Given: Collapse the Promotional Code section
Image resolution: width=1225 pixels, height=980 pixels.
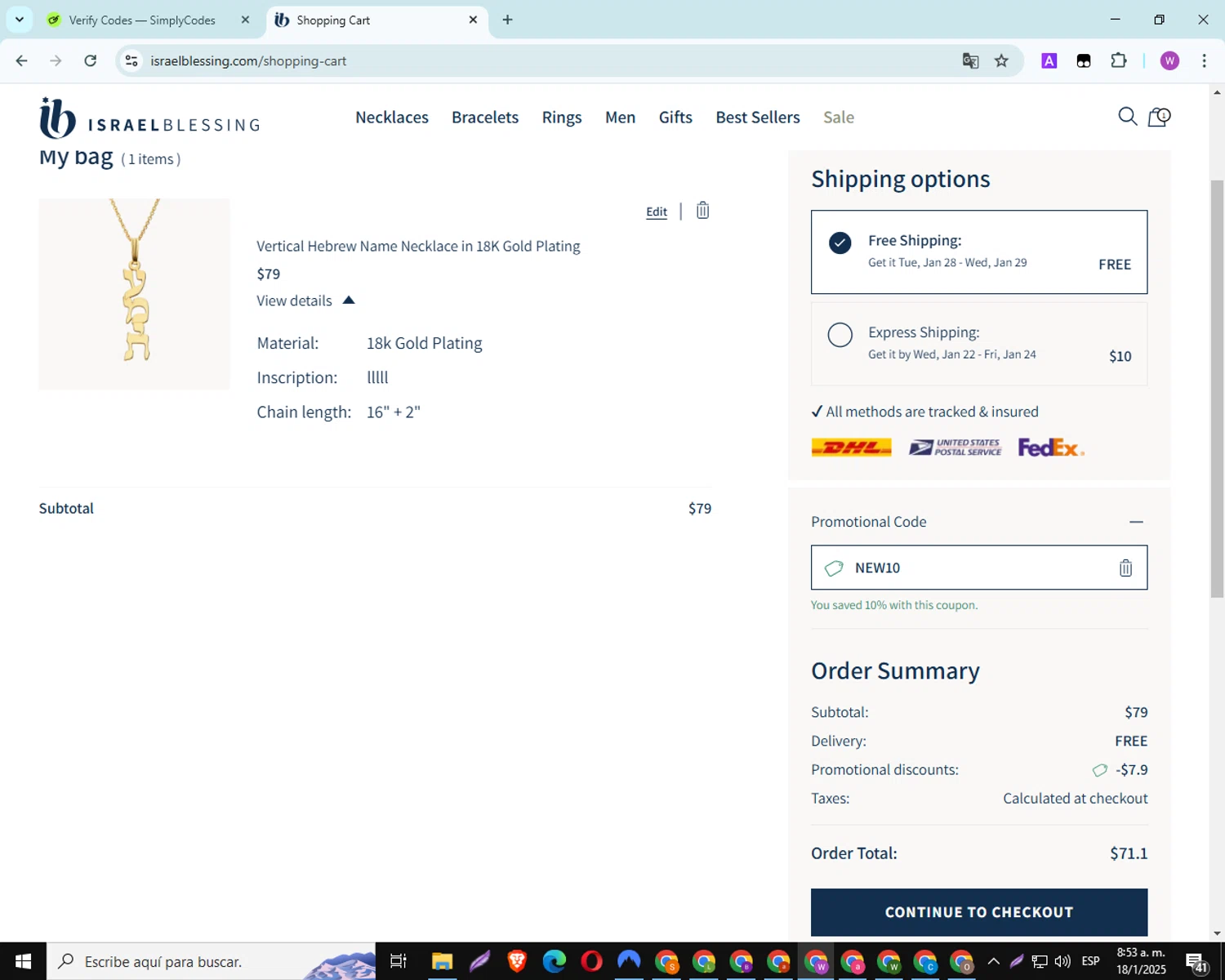Looking at the screenshot, I should tap(1136, 522).
